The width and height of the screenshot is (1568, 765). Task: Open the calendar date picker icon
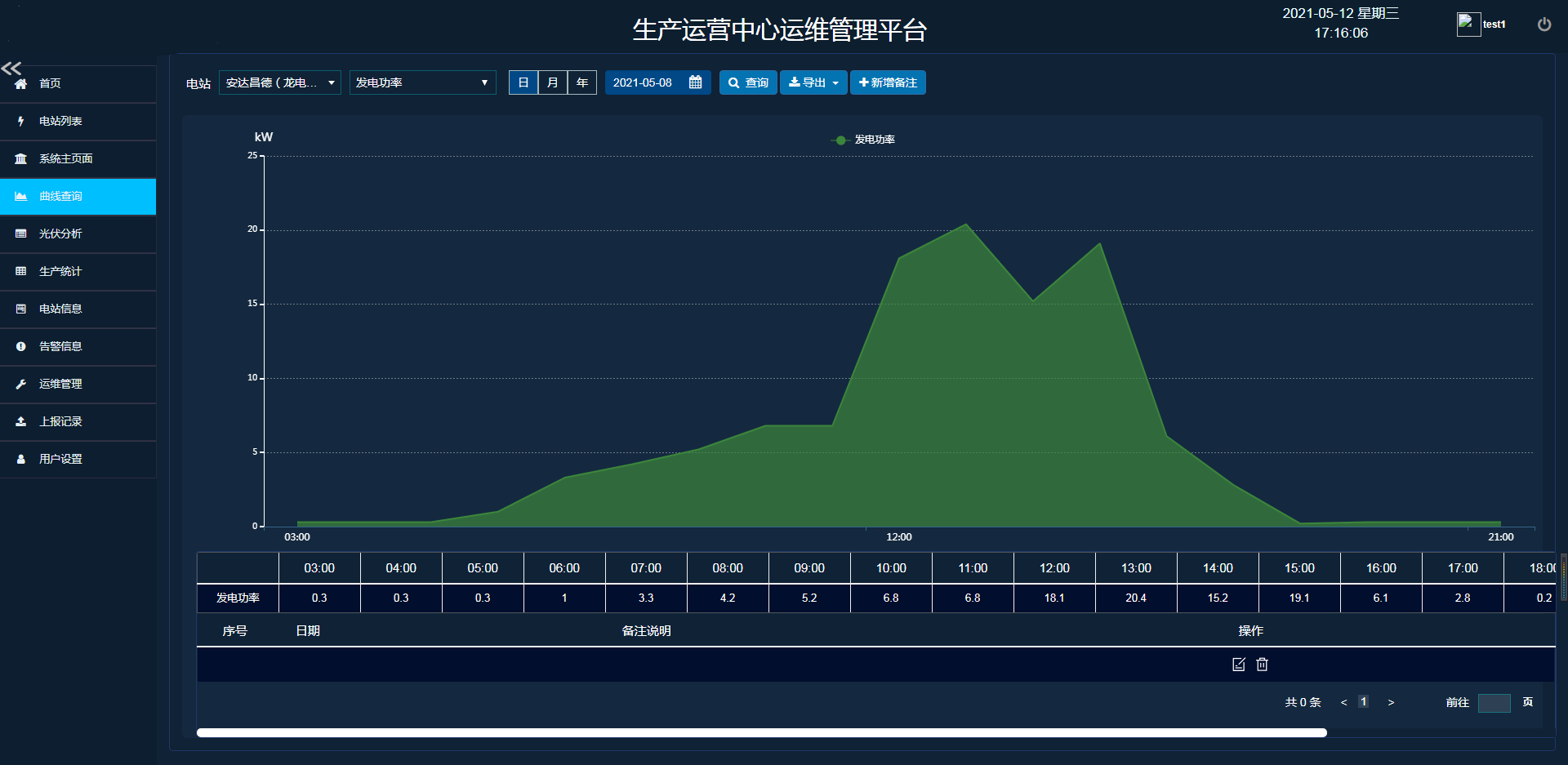(x=695, y=82)
